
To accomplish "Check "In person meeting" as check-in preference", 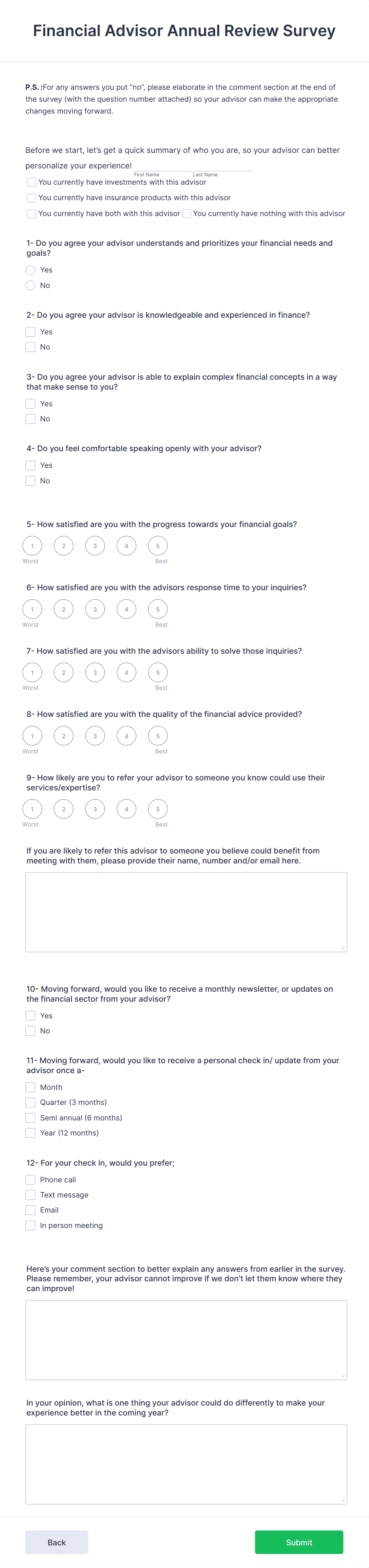I will [x=30, y=1225].
